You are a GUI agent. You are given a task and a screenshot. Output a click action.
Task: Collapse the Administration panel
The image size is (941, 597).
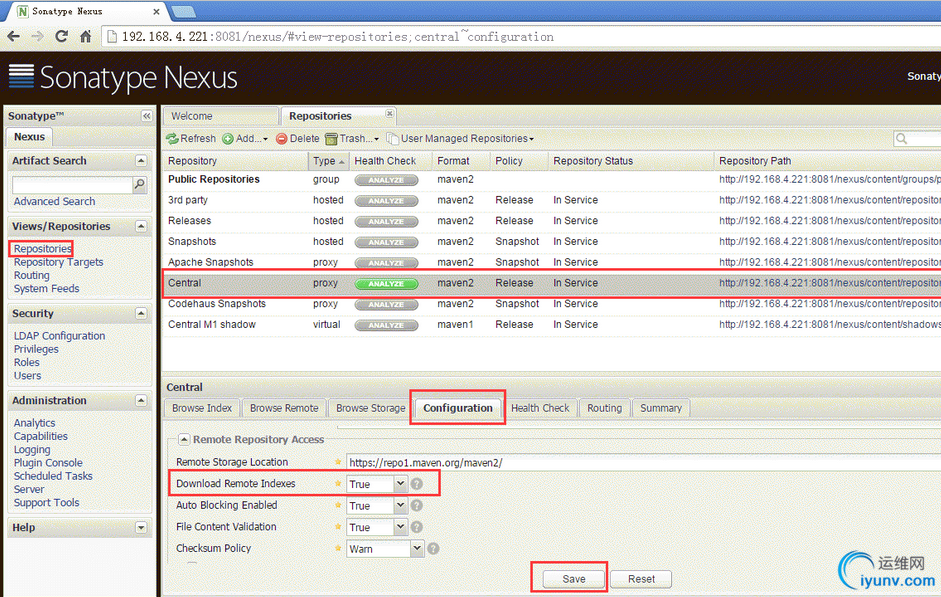[140, 400]
